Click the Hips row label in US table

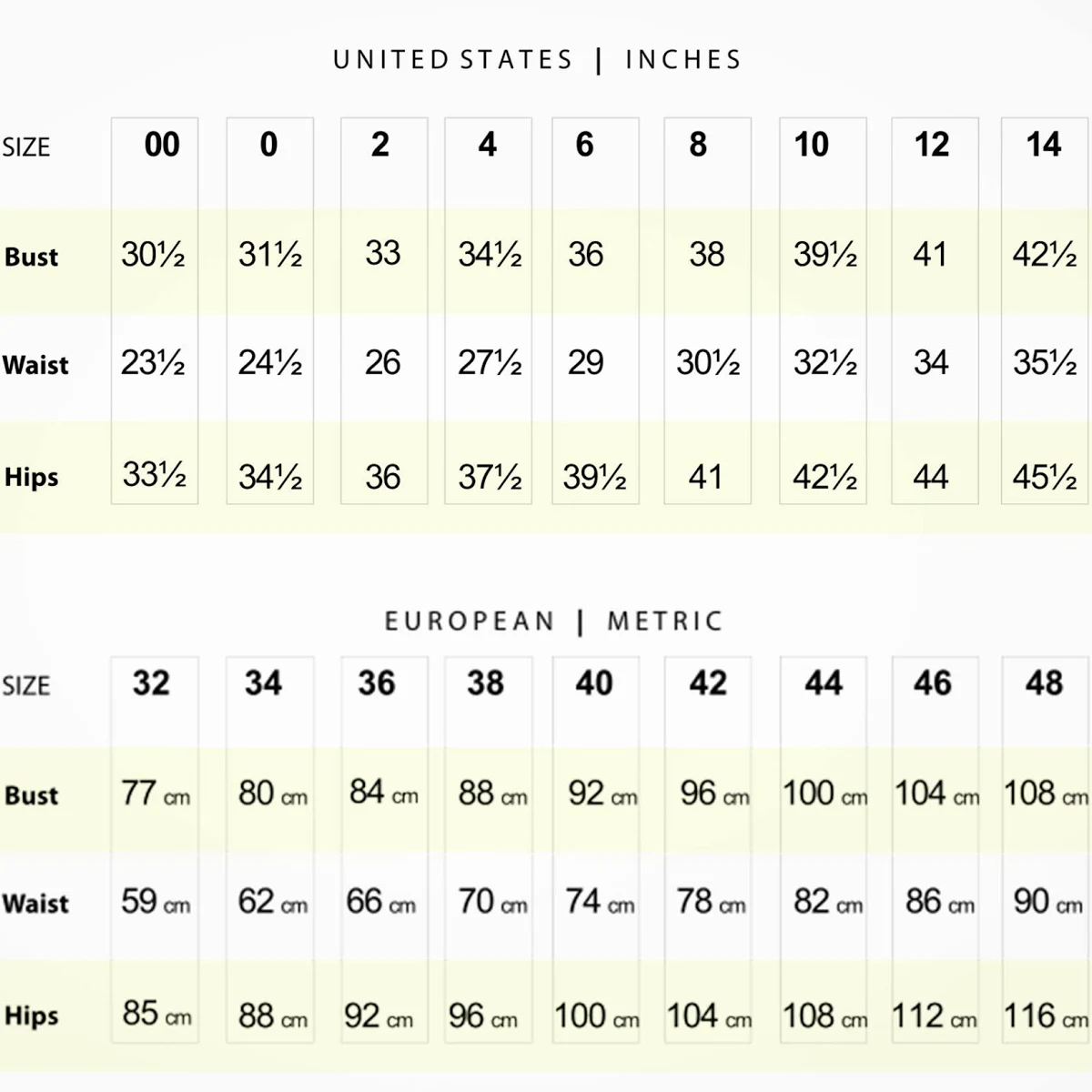31,477
